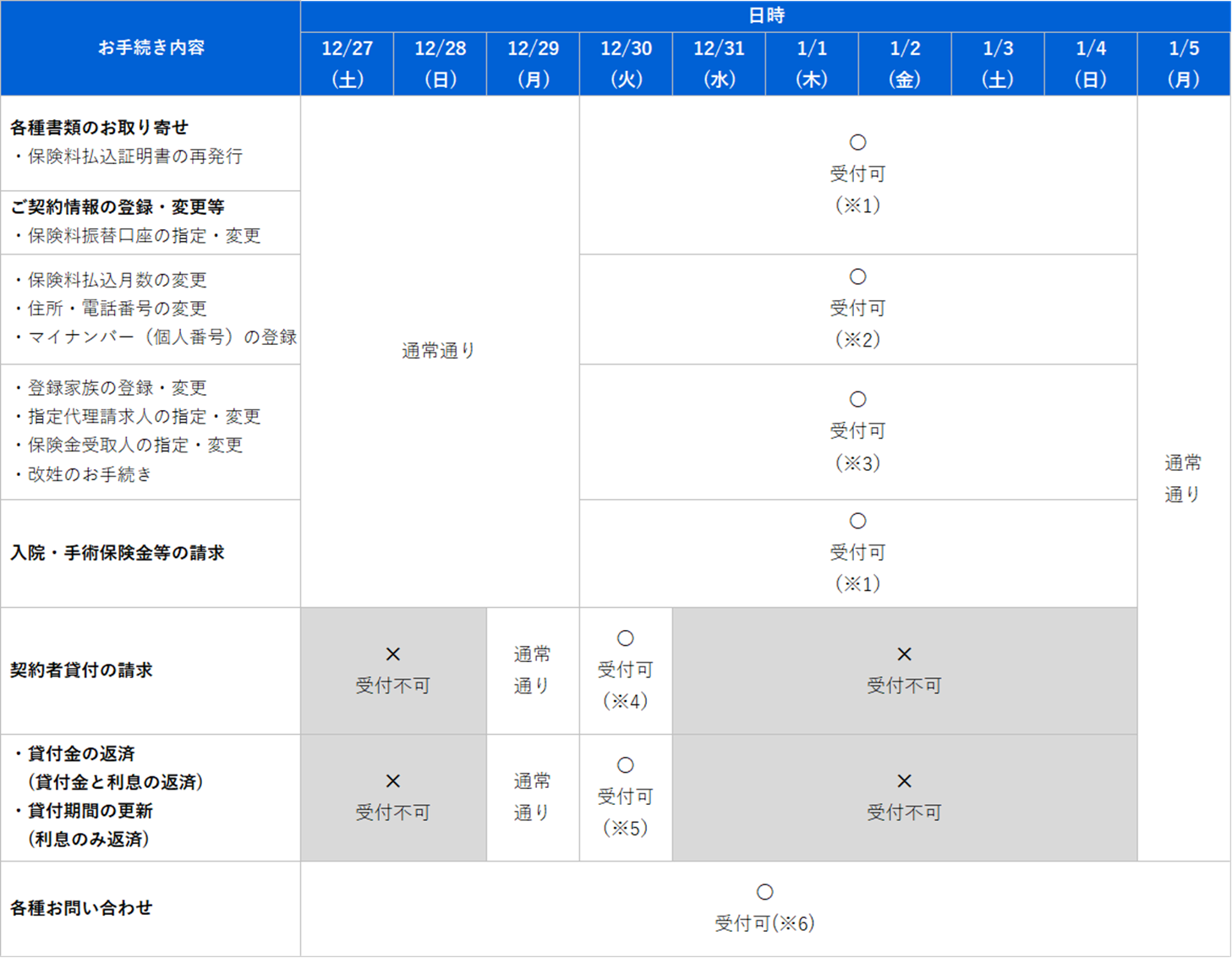Image resolution: width=1232 pixels, height=958 pixels.
Task: Click the 日時 header at the top
Action: (766, 15)
